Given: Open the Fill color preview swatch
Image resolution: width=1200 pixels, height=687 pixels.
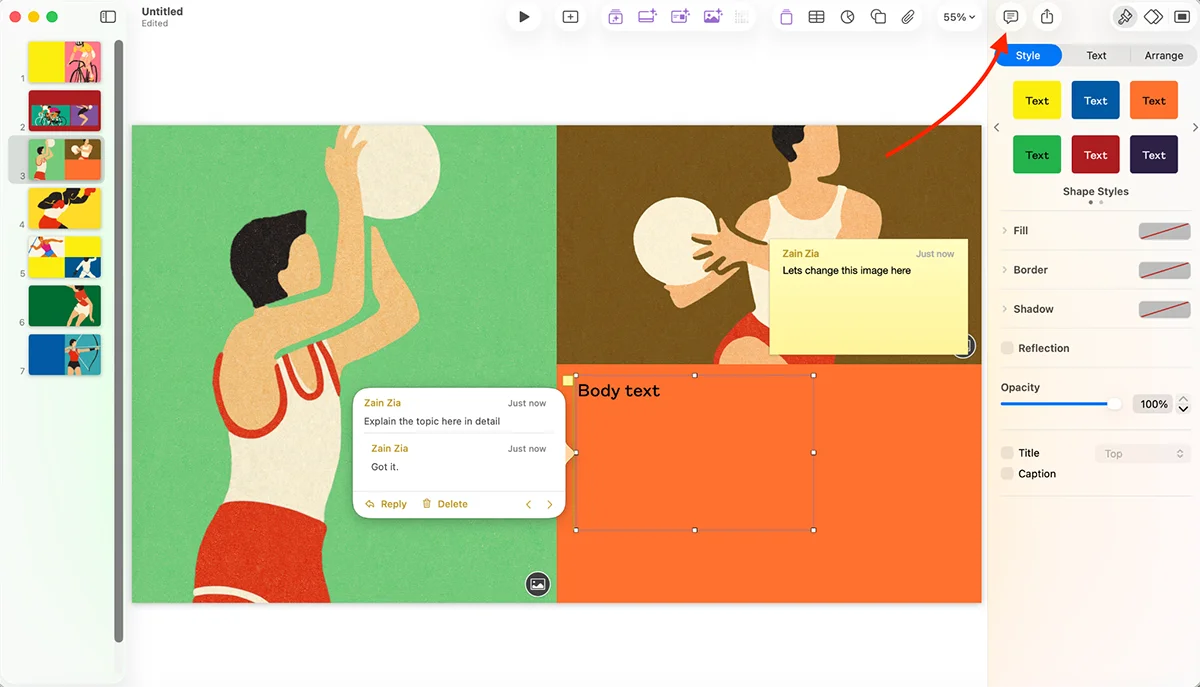Looking at the screenshot, I should pos(1165,231).
